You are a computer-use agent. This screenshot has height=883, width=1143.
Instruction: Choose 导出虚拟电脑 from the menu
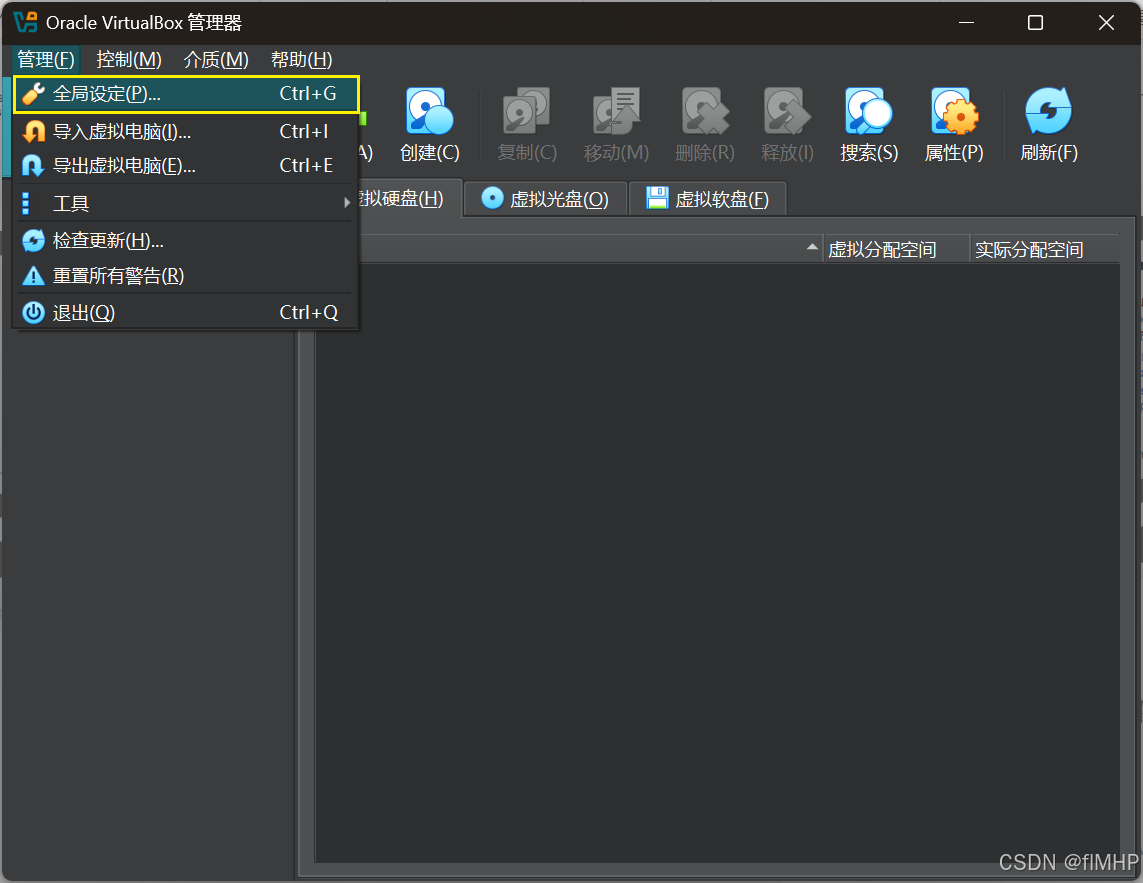pyautogui.click(x=123, y=166)
